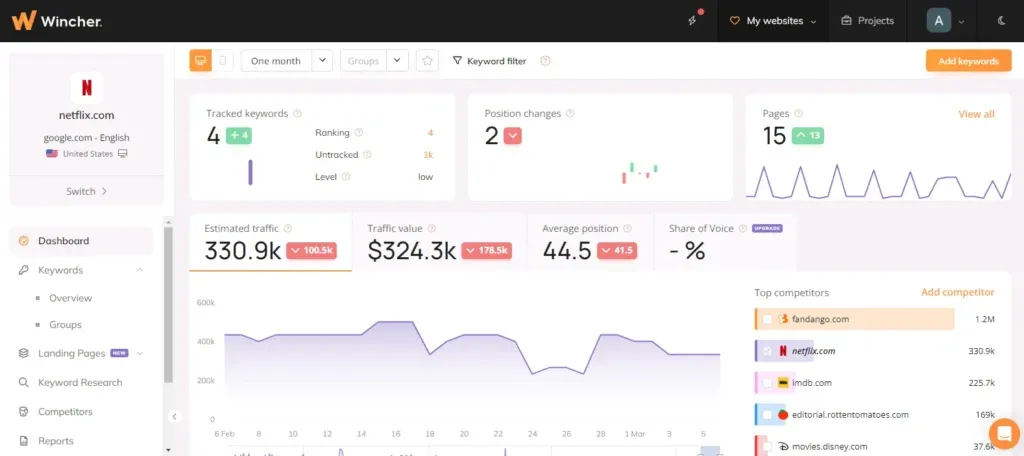Click help icon next to Tracked keywords
Image resolution: width=1024 pixels, height=456 pixels.
[297, 114]
